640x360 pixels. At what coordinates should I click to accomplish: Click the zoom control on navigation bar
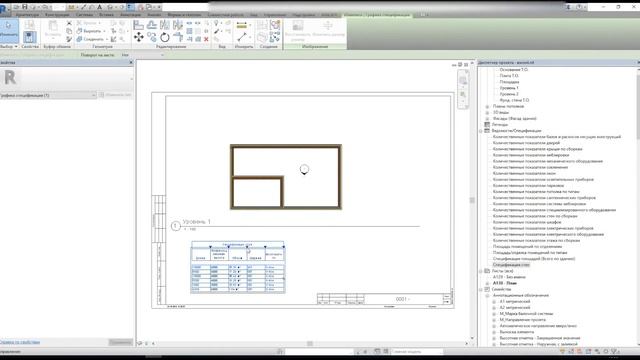[463, 95]
